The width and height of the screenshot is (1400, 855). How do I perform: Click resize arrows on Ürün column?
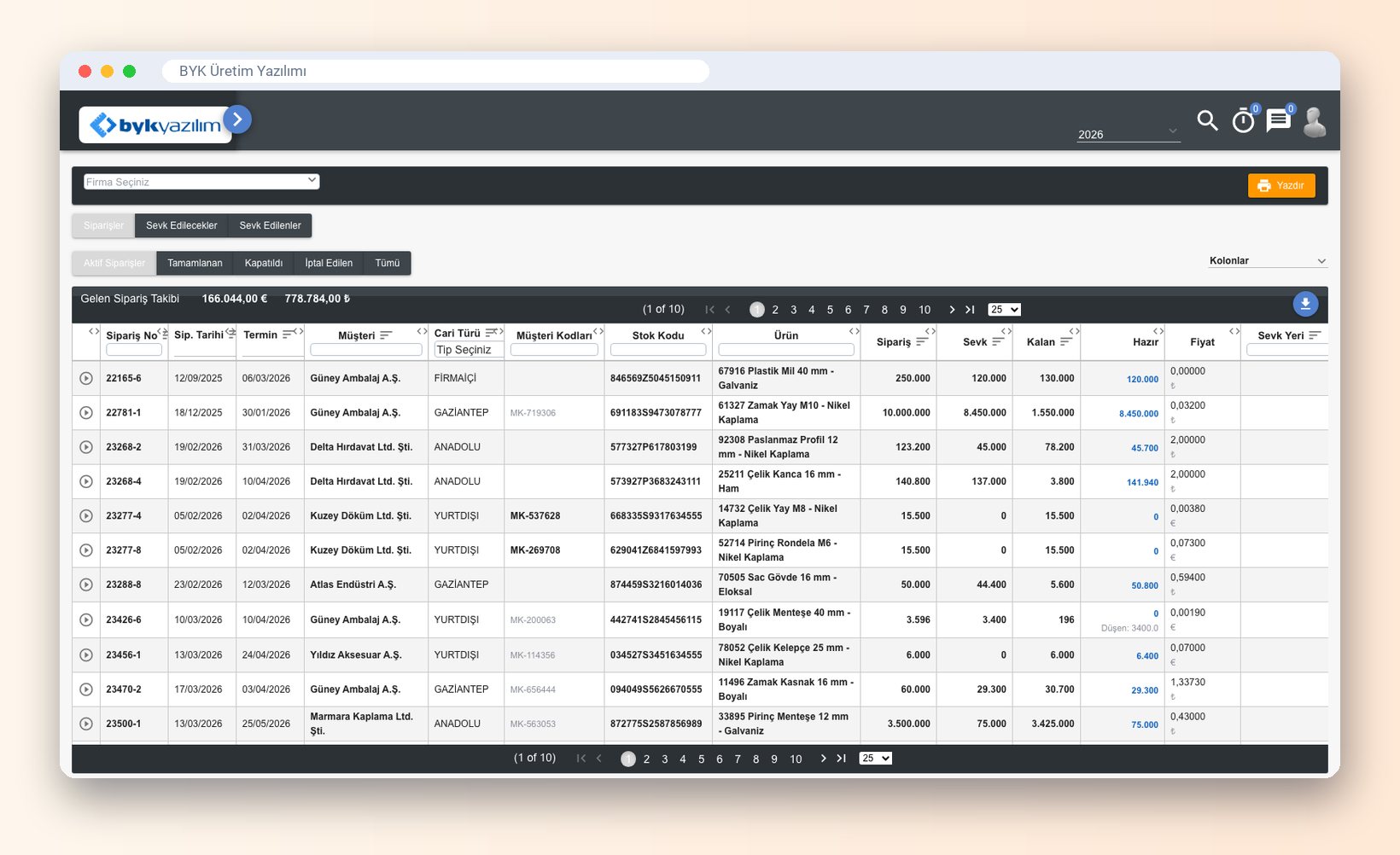click(854, 331)
